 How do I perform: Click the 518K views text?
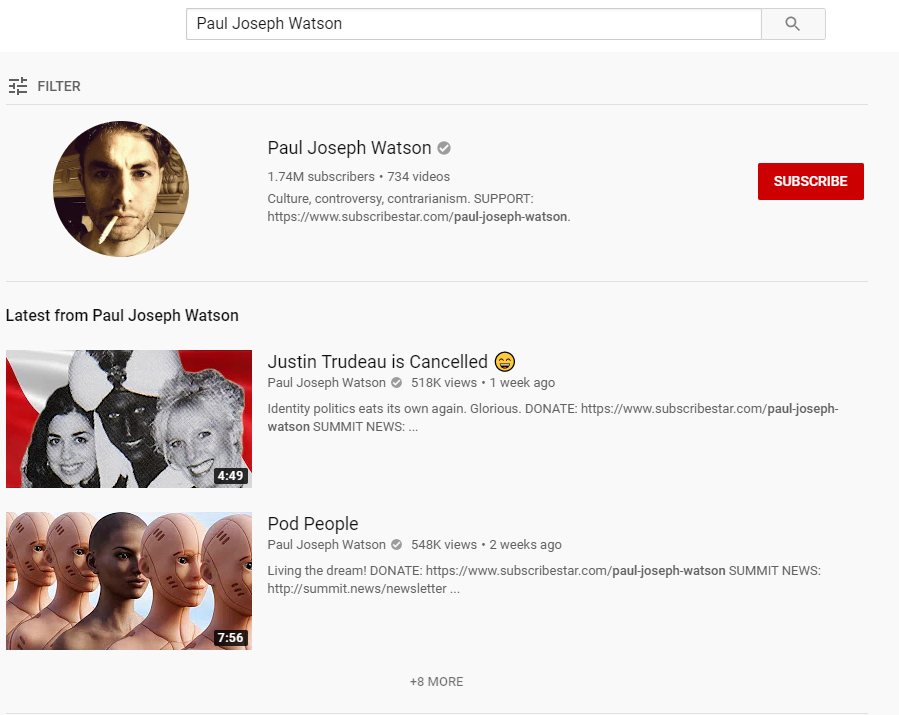(444, 382)
